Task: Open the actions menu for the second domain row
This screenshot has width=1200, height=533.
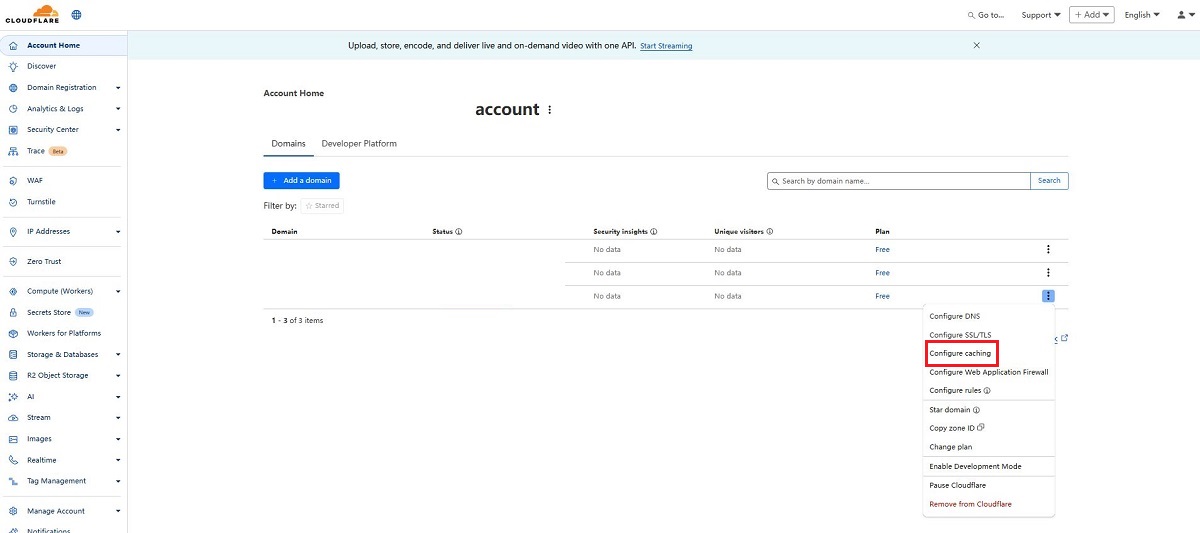Action: pyautogui.click(x=1048, y=272)
